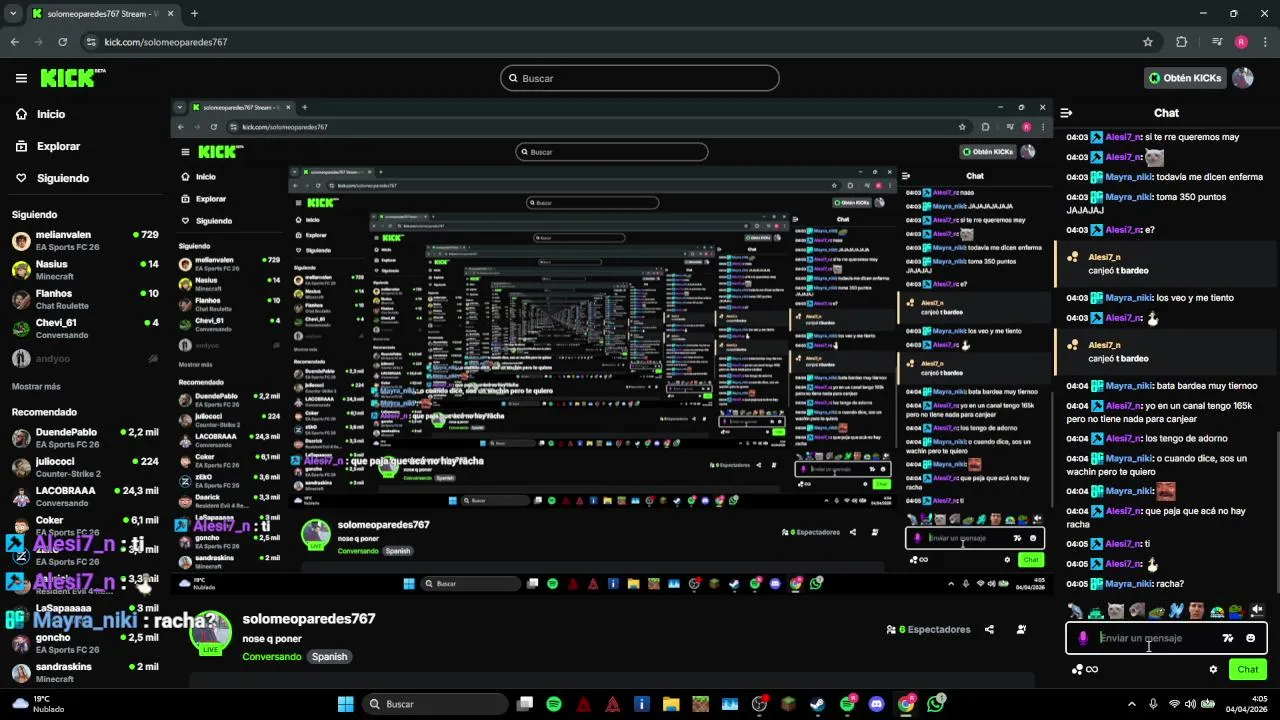Click Mayra_niki username on 'racha?' message

[x=1129, y=584]
